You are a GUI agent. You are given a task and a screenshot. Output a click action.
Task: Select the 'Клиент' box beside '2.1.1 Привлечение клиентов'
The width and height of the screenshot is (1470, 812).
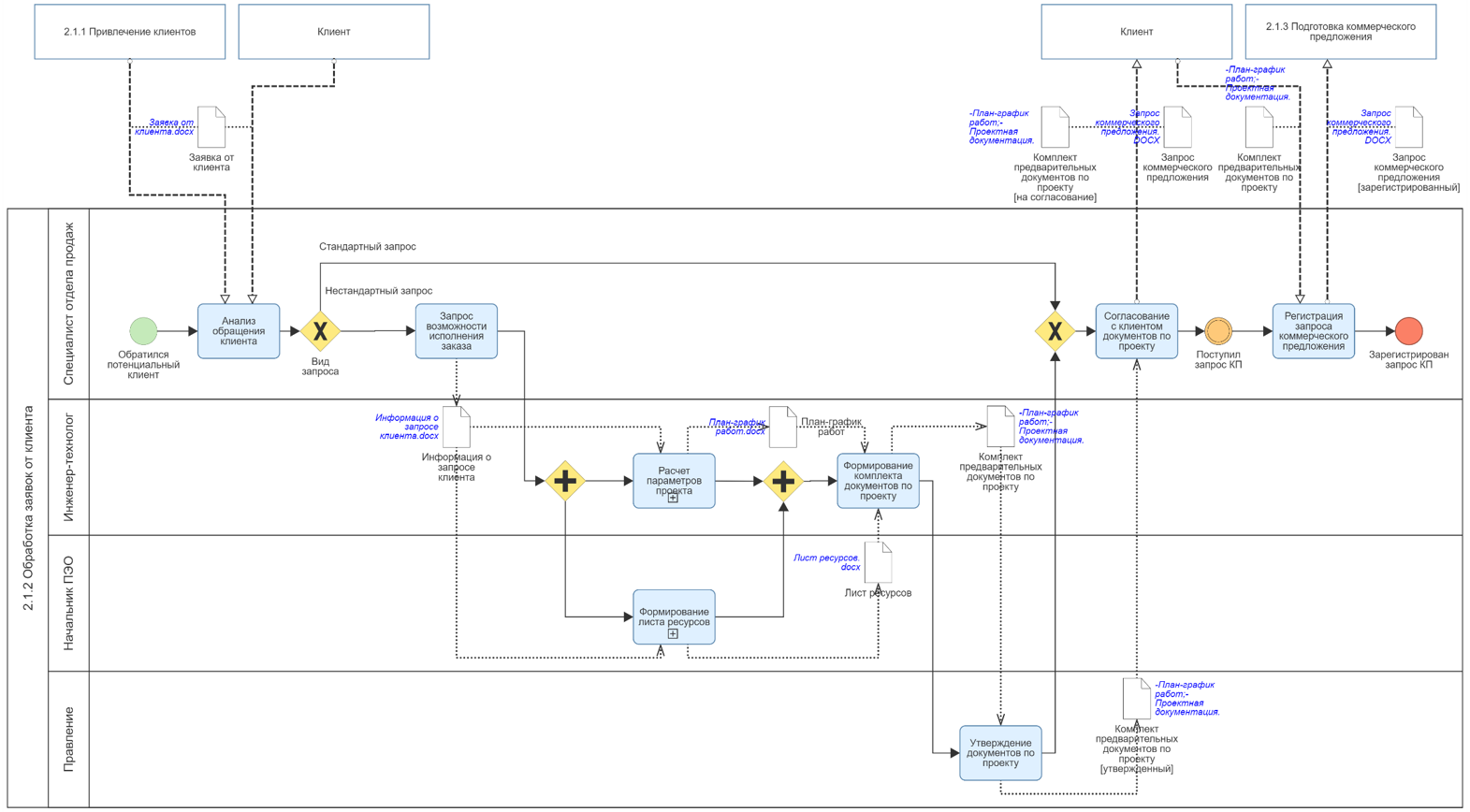tap(334, 32)
